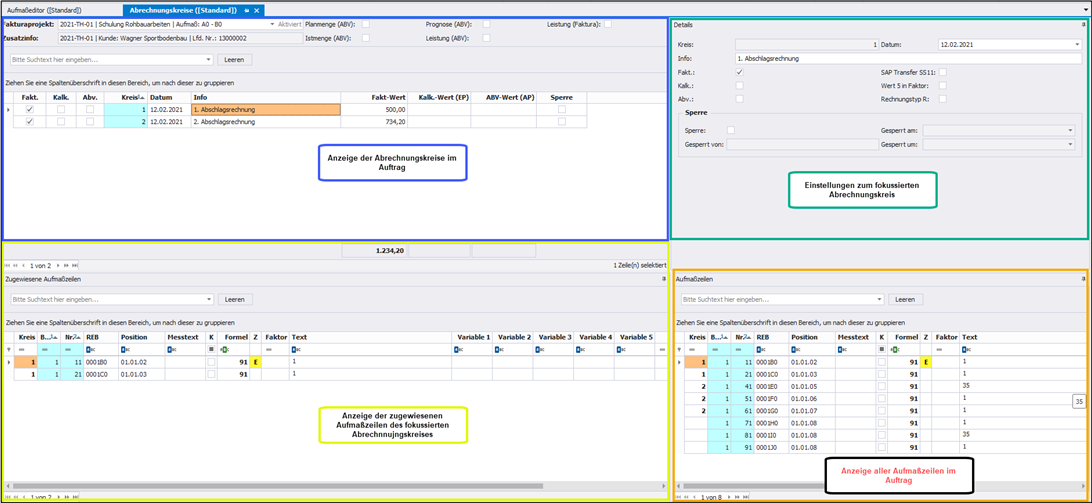
Task: Pin the Abrechnungskreise tab
Action: (x=247, y=10)
